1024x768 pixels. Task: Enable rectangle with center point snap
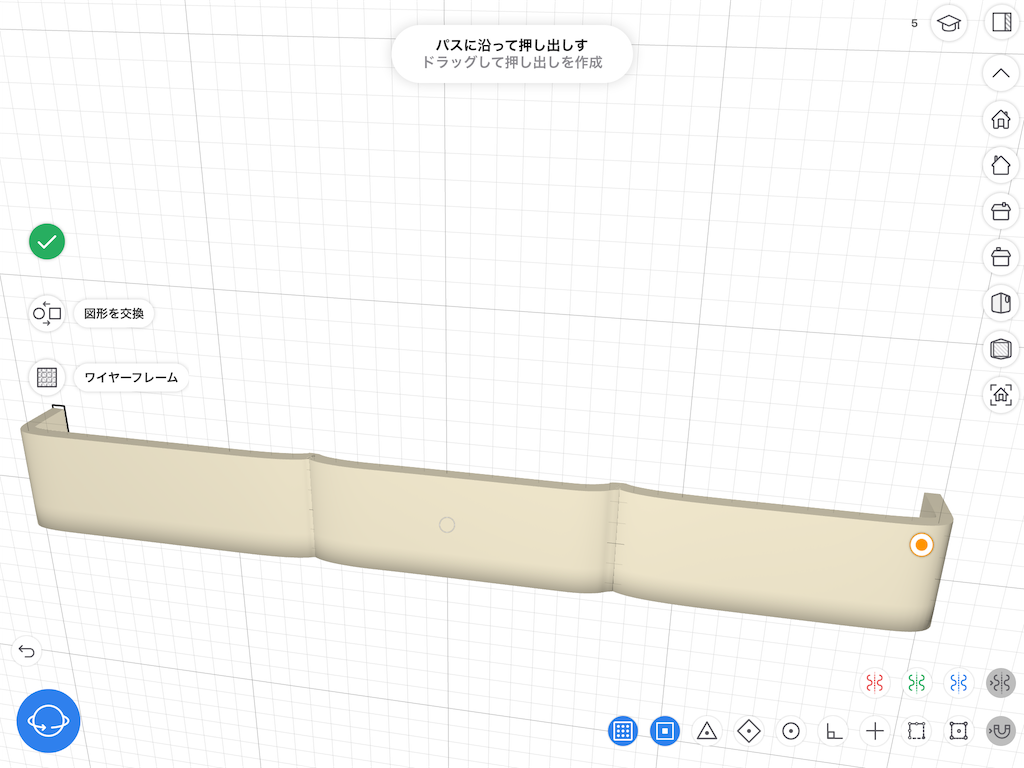(x=958, y=731)
